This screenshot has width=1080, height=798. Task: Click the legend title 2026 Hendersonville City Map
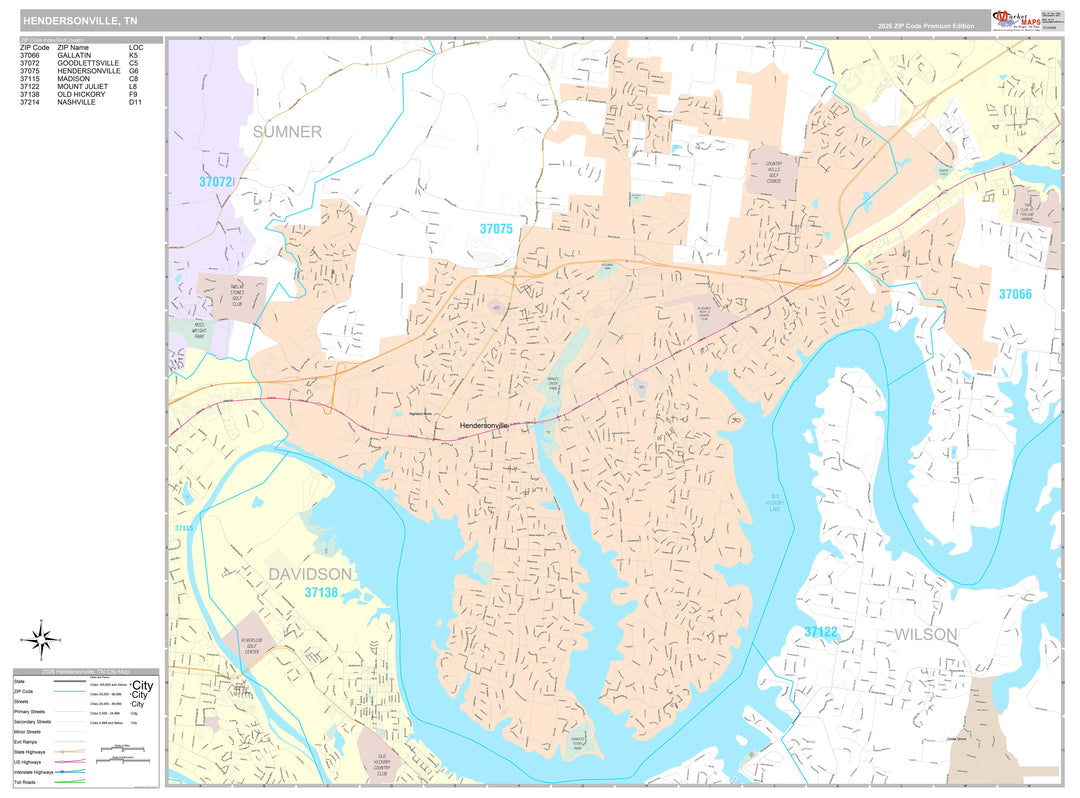[x=85, y=672]
